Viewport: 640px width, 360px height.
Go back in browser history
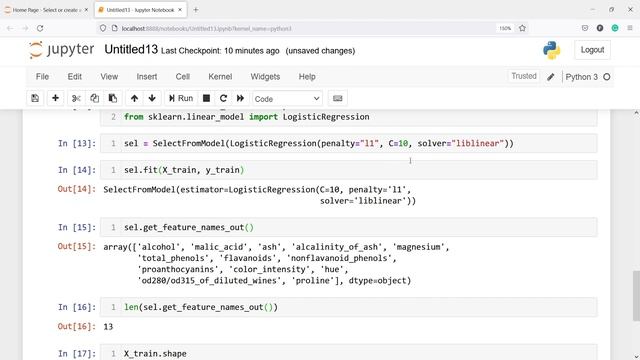coord(10,28)
